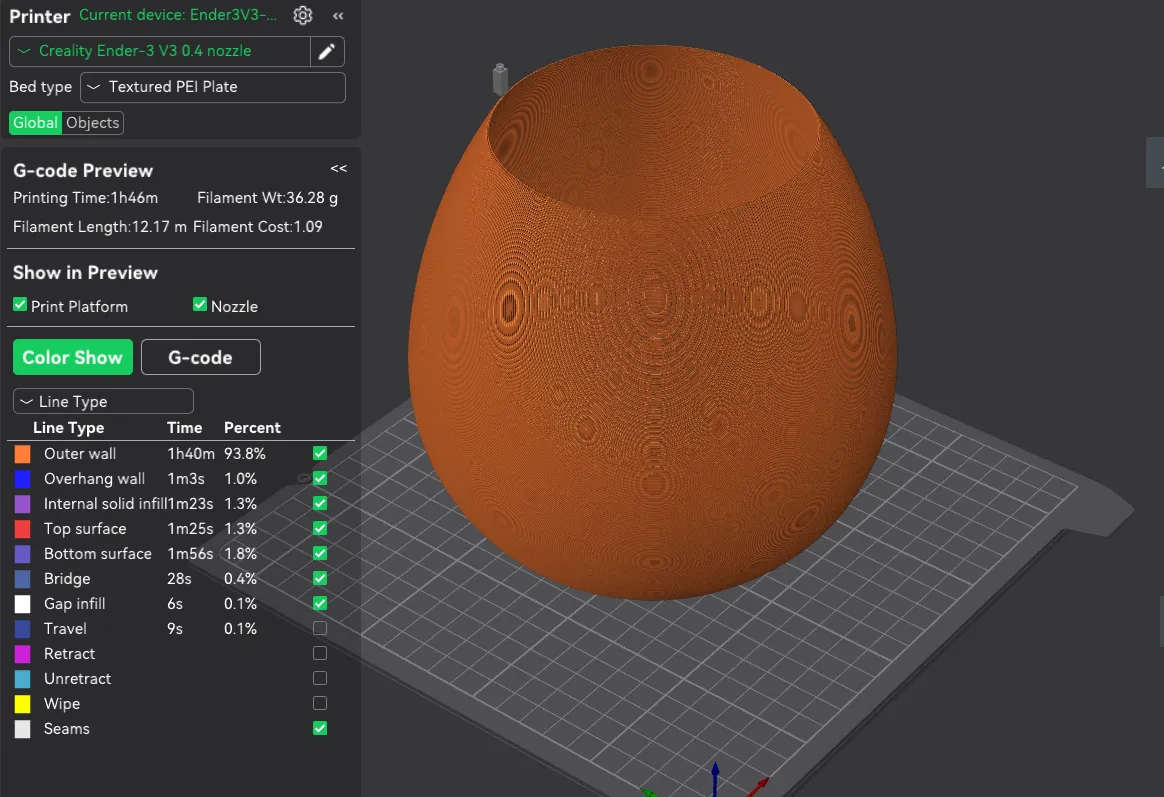Screen dimensions: 1164x797
Task: Collapse the G-code Preview panel
Action: tap(339, 168)
